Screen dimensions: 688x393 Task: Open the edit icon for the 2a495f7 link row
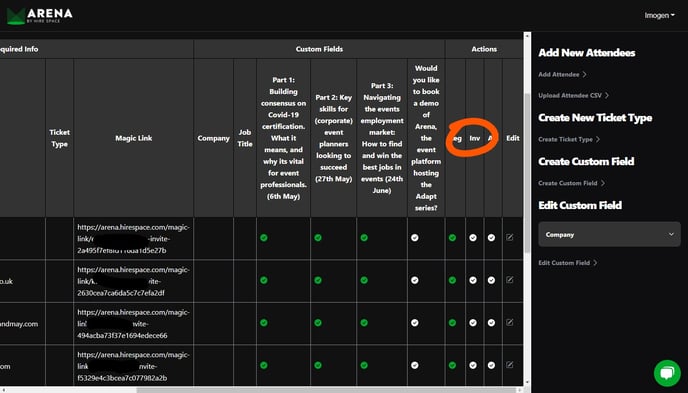509,237
